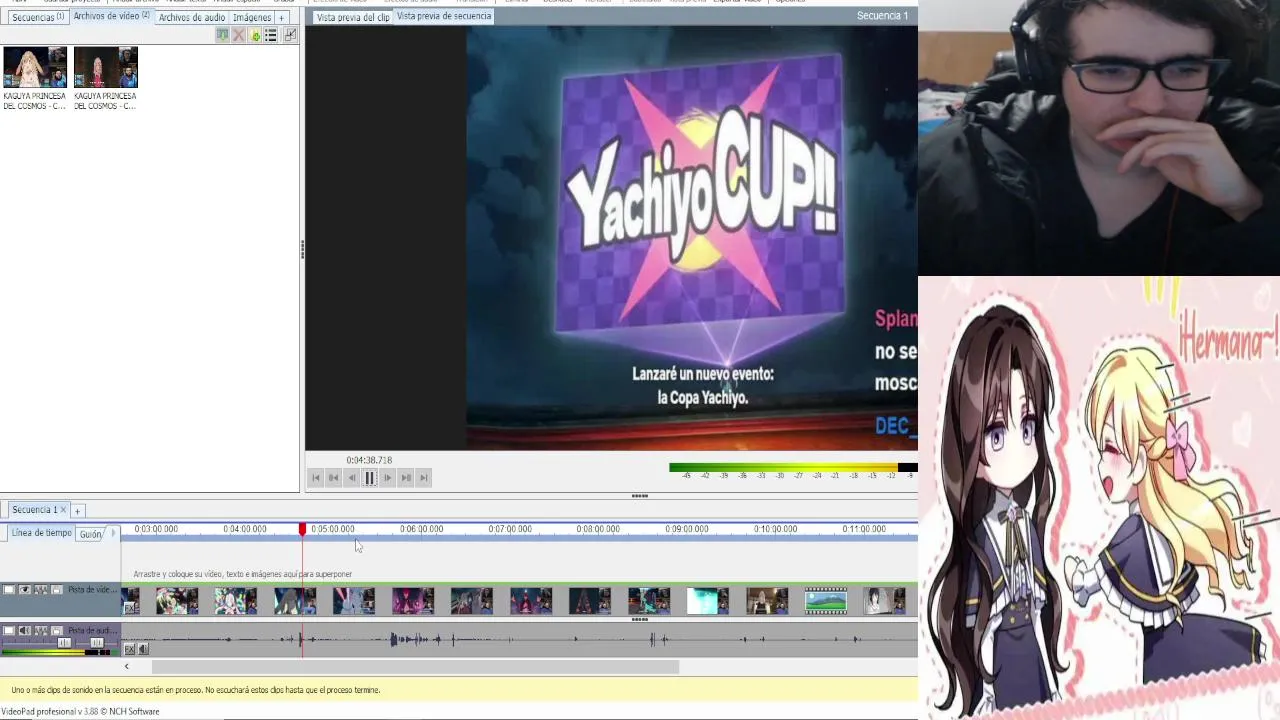Image resolution: width=1280 pixels, height=720 pixels.
Task: Click the Secuencia 1 label above the preview
Action: tap(882, 16)
